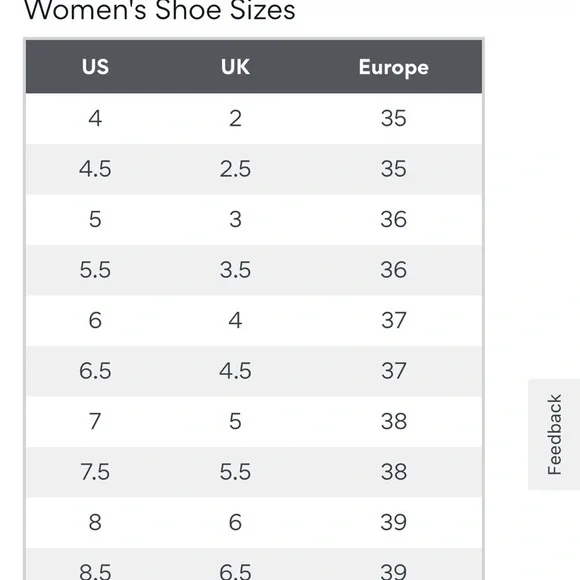Screen dimensions: 580x580
Task: Open the Feedback side tab
Action: (554, 434)
